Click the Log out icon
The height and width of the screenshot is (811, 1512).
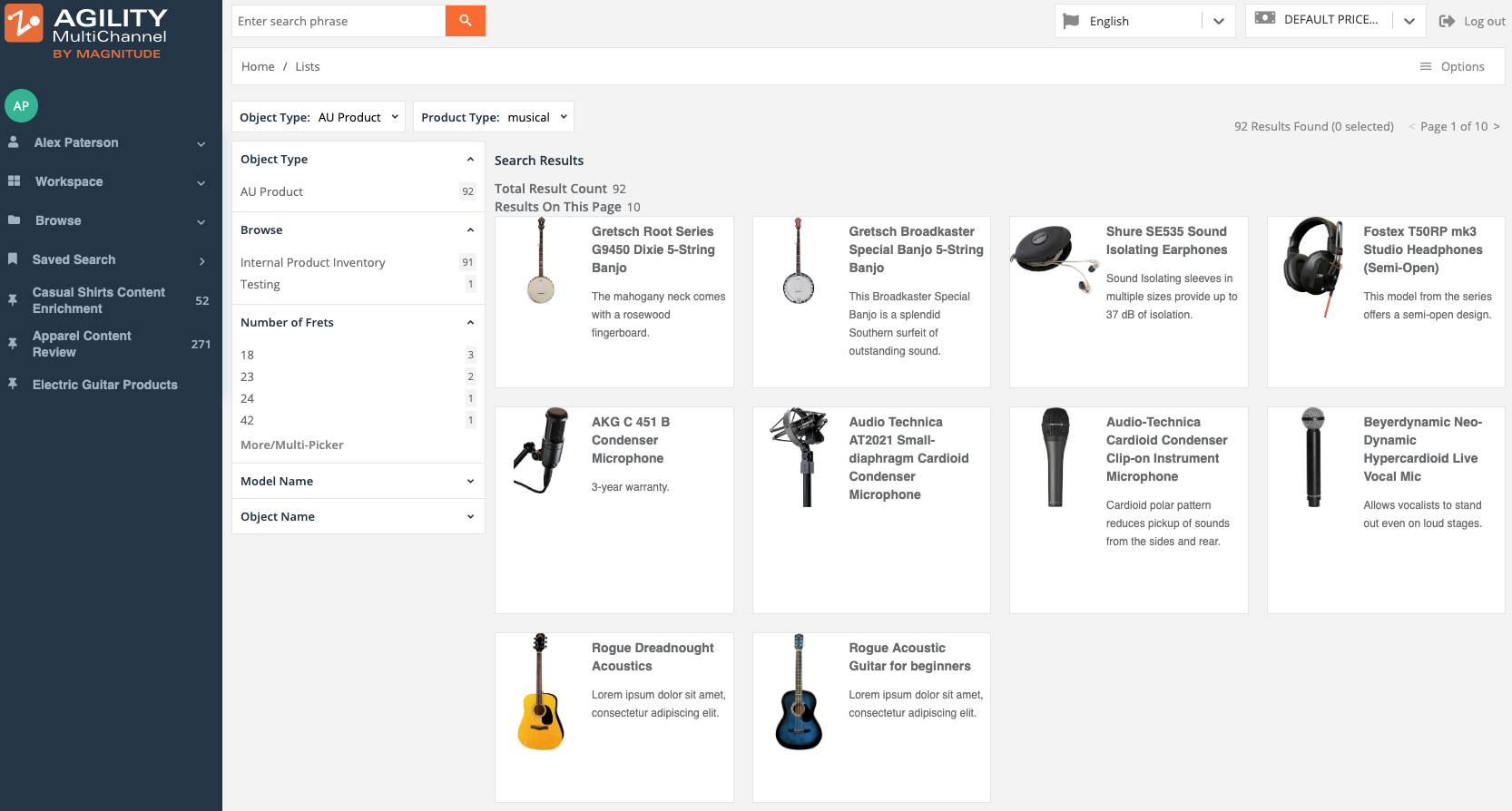[1447, 21]
